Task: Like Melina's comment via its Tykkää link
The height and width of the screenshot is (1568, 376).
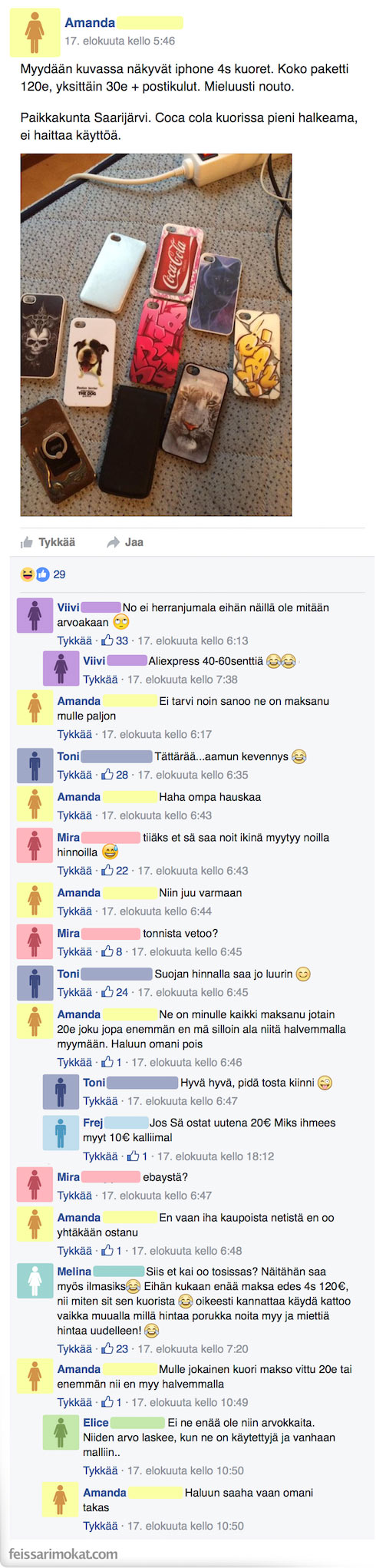Action: point(74,1348)
